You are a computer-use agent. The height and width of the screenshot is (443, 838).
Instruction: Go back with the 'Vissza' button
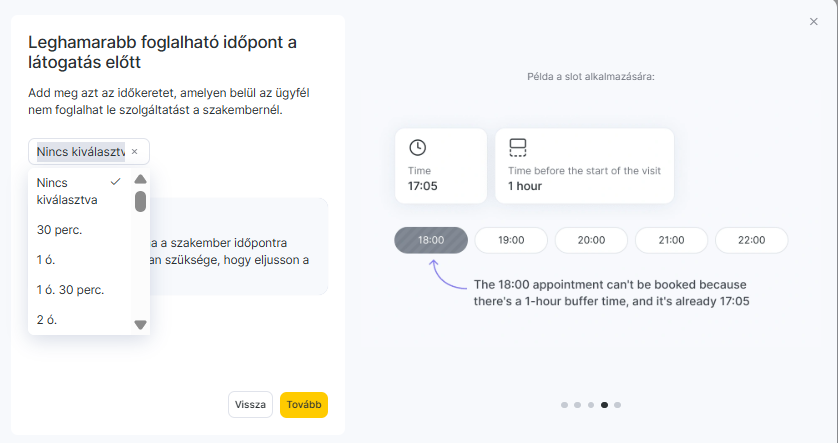(x=250, y=405)
